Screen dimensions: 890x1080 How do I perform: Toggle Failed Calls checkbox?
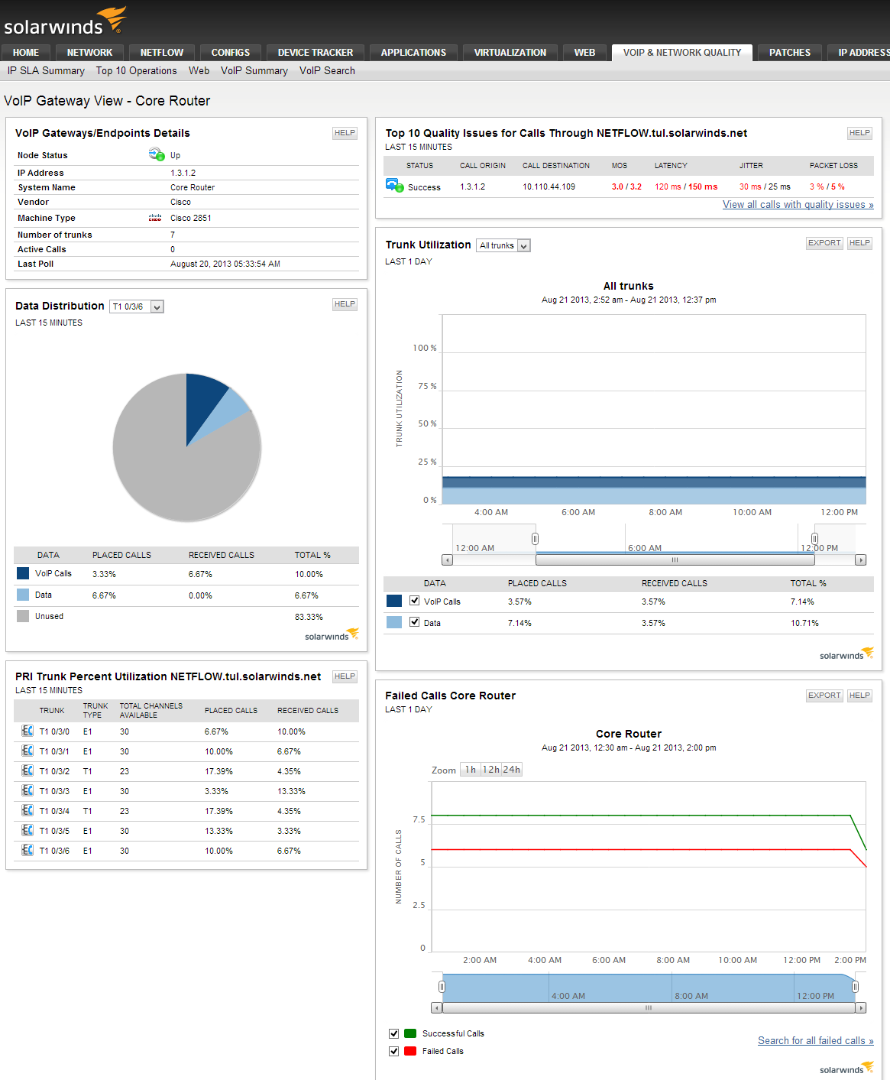(x=394, y=1051)
